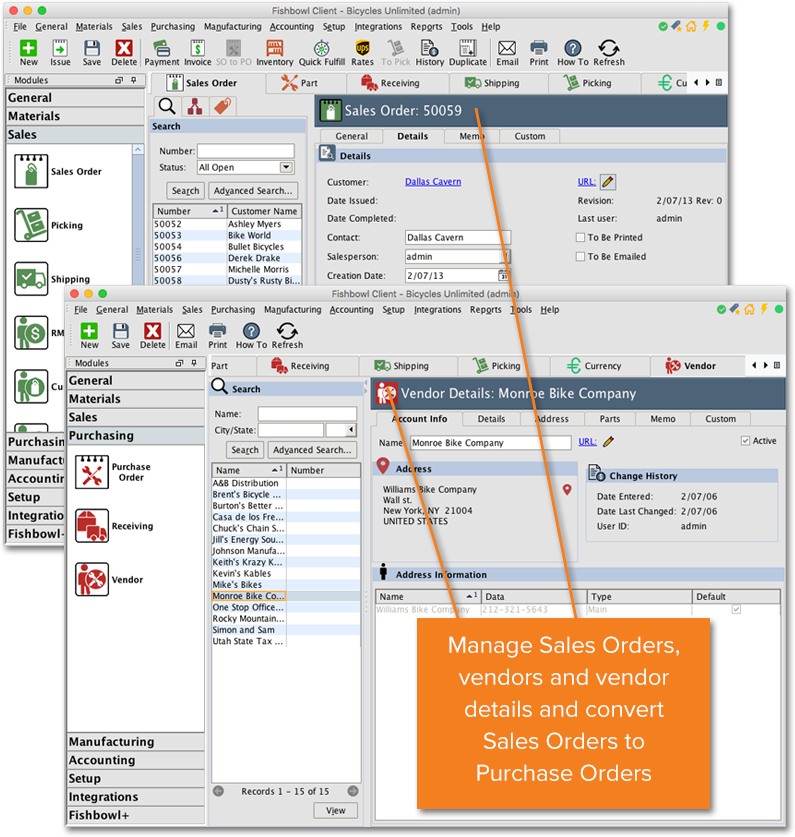Open the Creation Date calendar picker
The height and width of the screenshot is (837, 795).
pyautogui.click(x=504, y=276)
